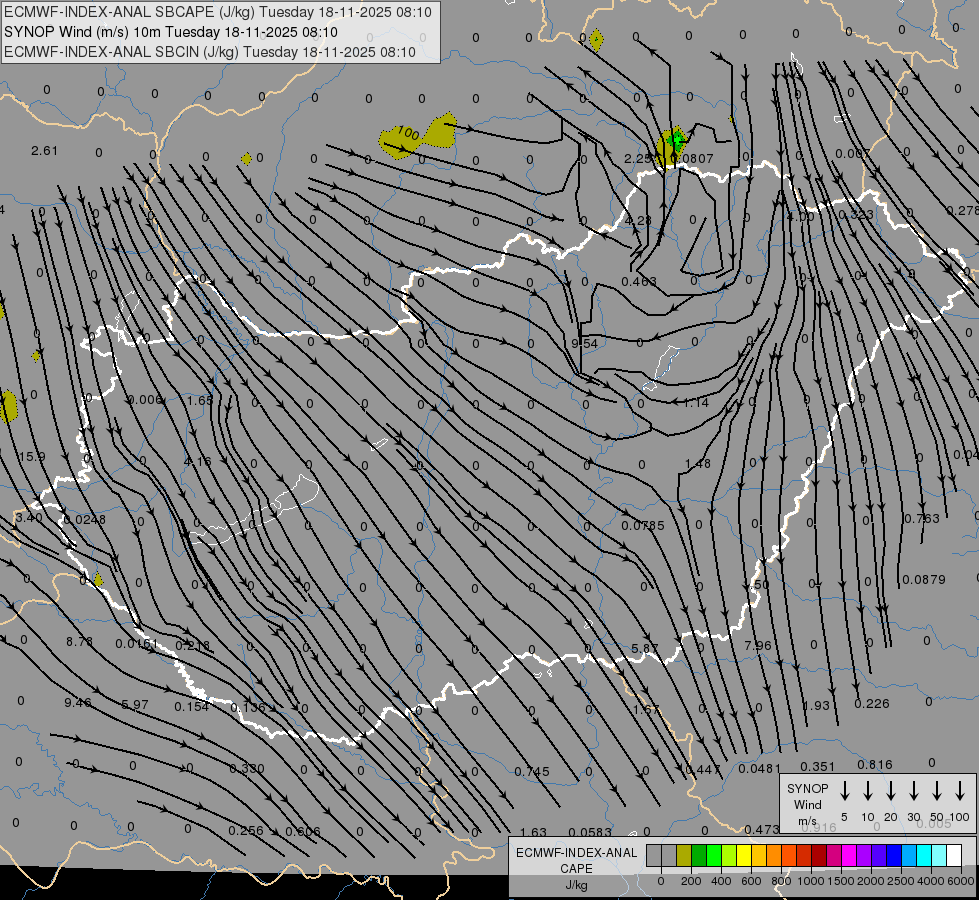Click the value 0.0785 on map
Image resolution: width=979 pixels, height=900 pixels.
pyautogui.click(x=643, y=525)
